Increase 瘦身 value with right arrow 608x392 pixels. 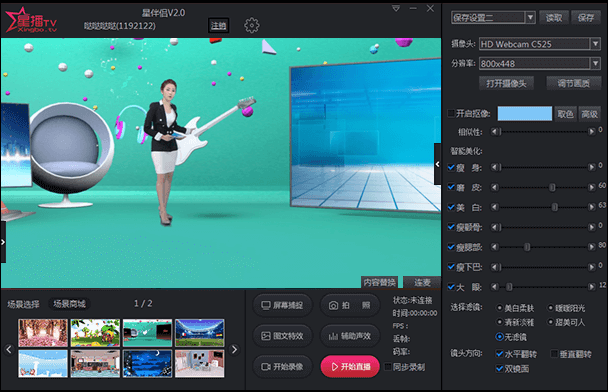click(592, 167)
